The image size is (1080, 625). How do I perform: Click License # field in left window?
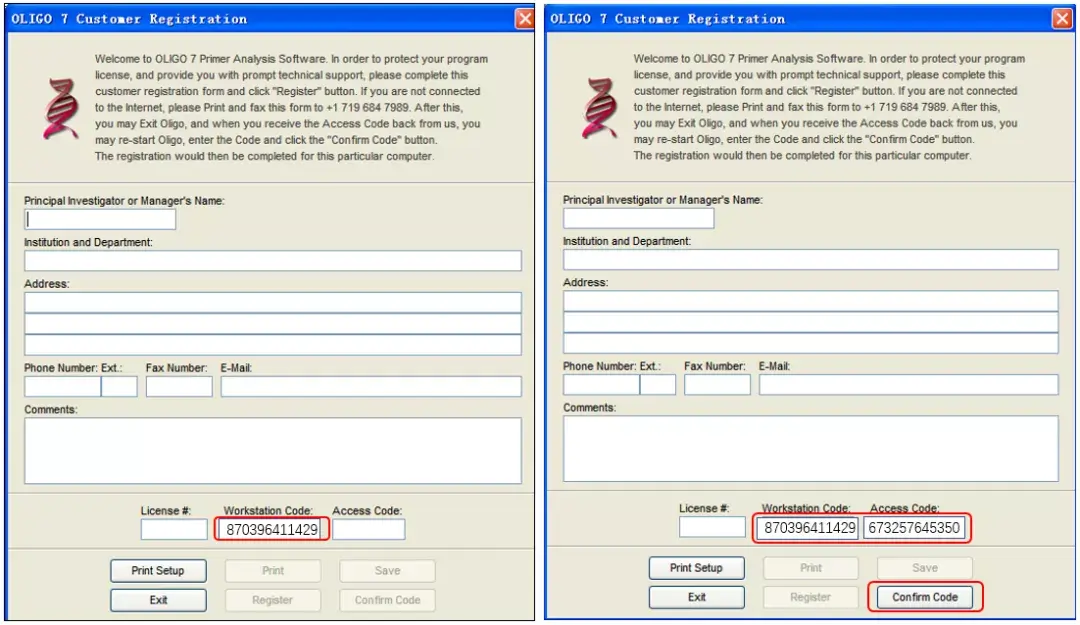tap(174, 529)
